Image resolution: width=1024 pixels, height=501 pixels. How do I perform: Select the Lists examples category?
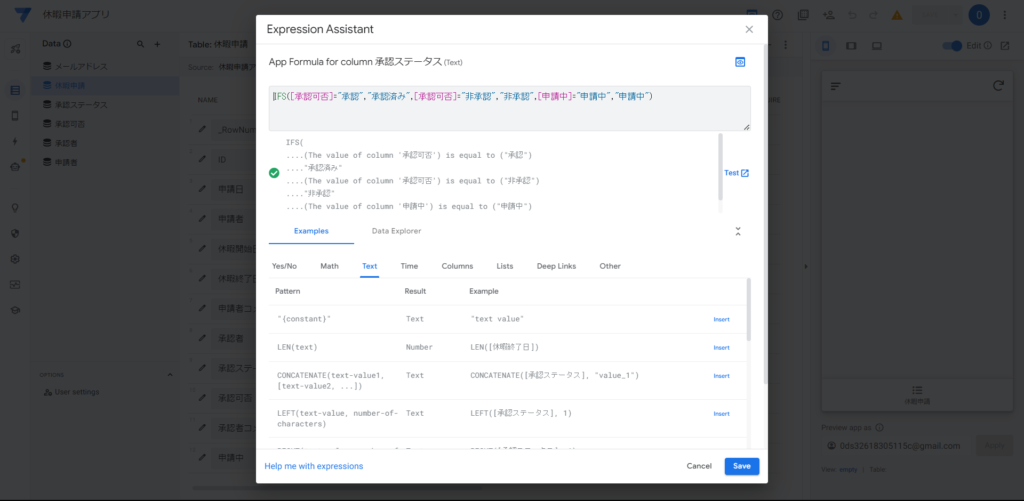click(x=505, y=266)
